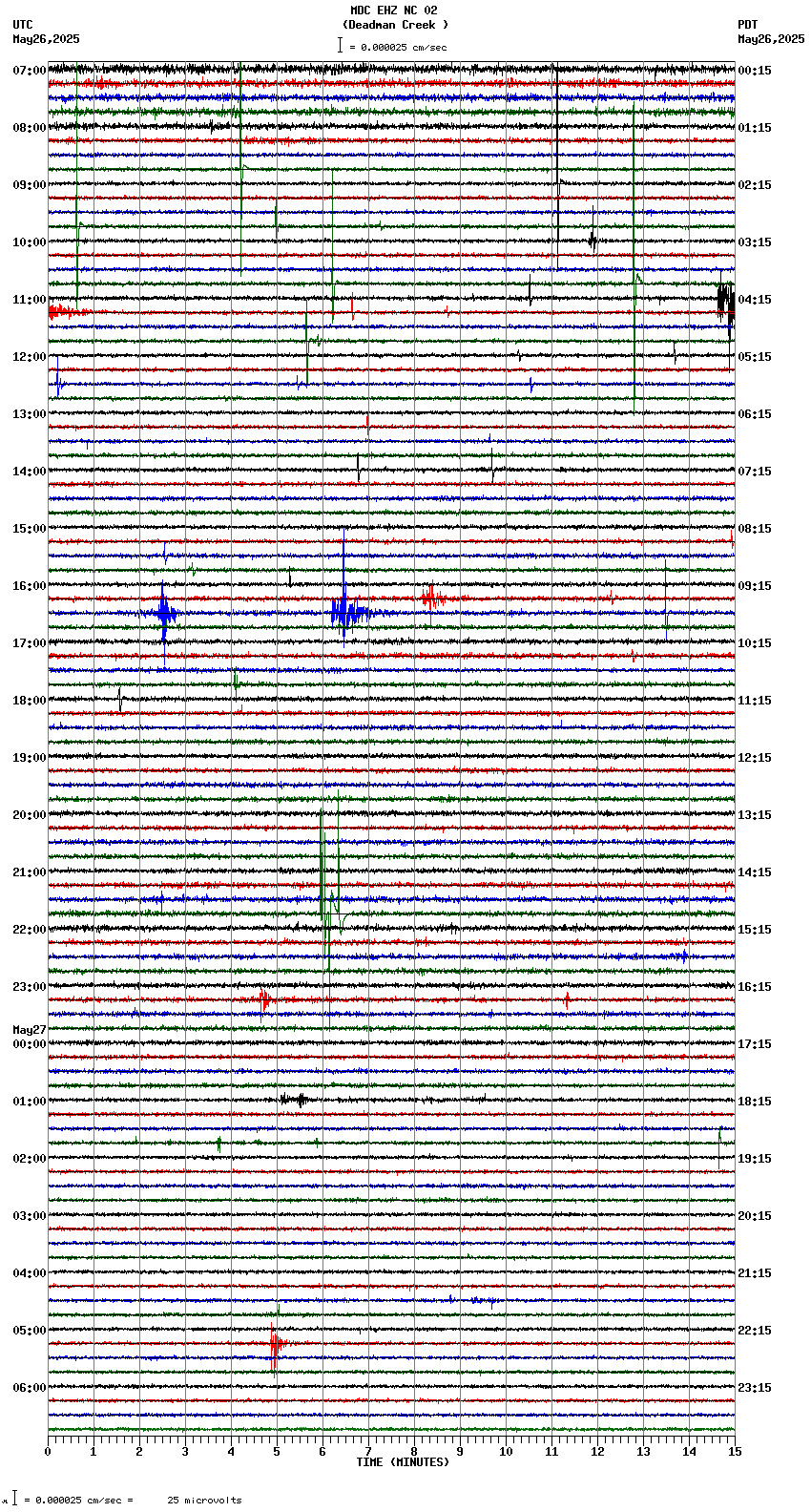Click the 07:00 UTC row label
Viewport: 811px width, 1512px height.
tap(30, 71)
